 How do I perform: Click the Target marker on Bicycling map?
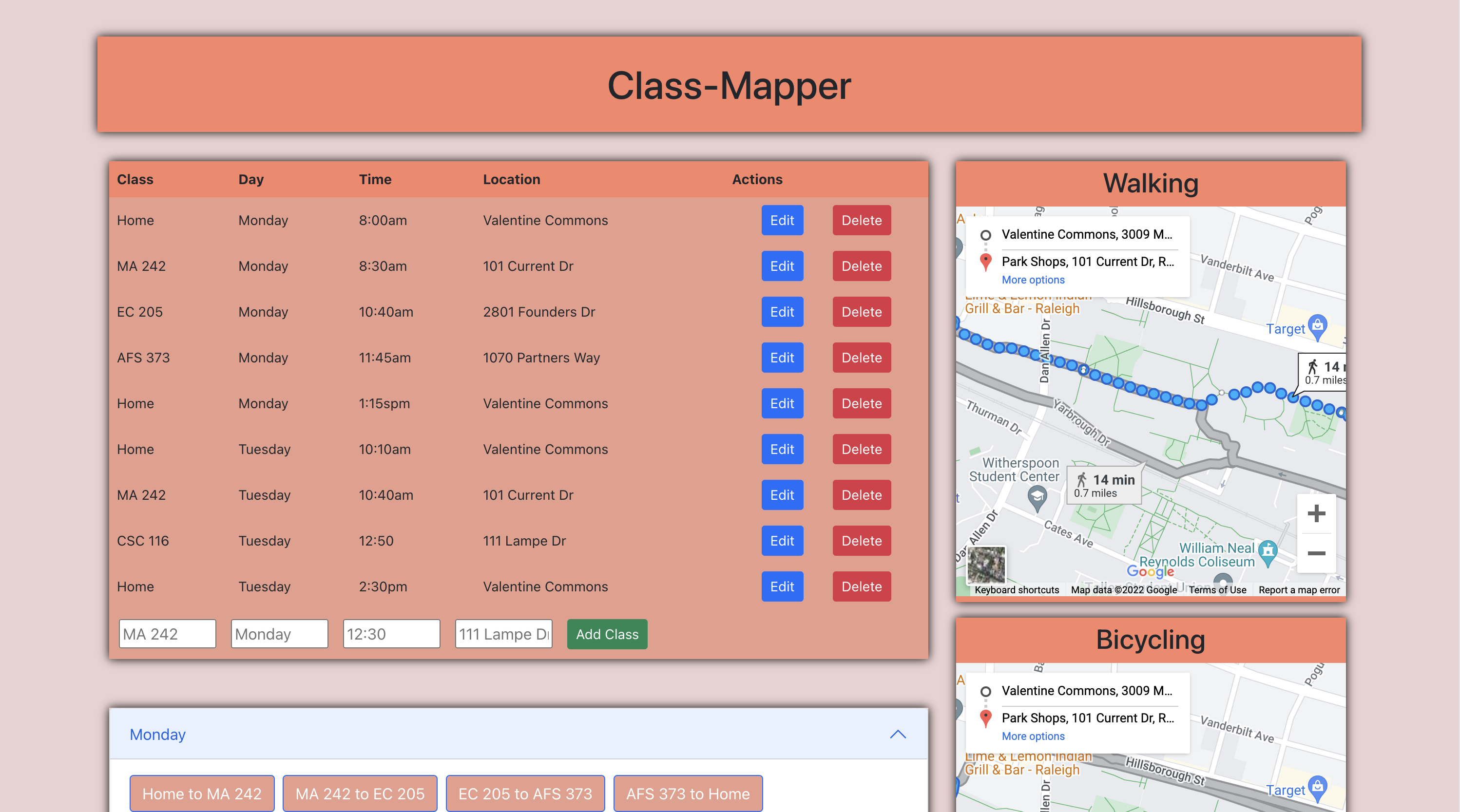point(1318,788)
